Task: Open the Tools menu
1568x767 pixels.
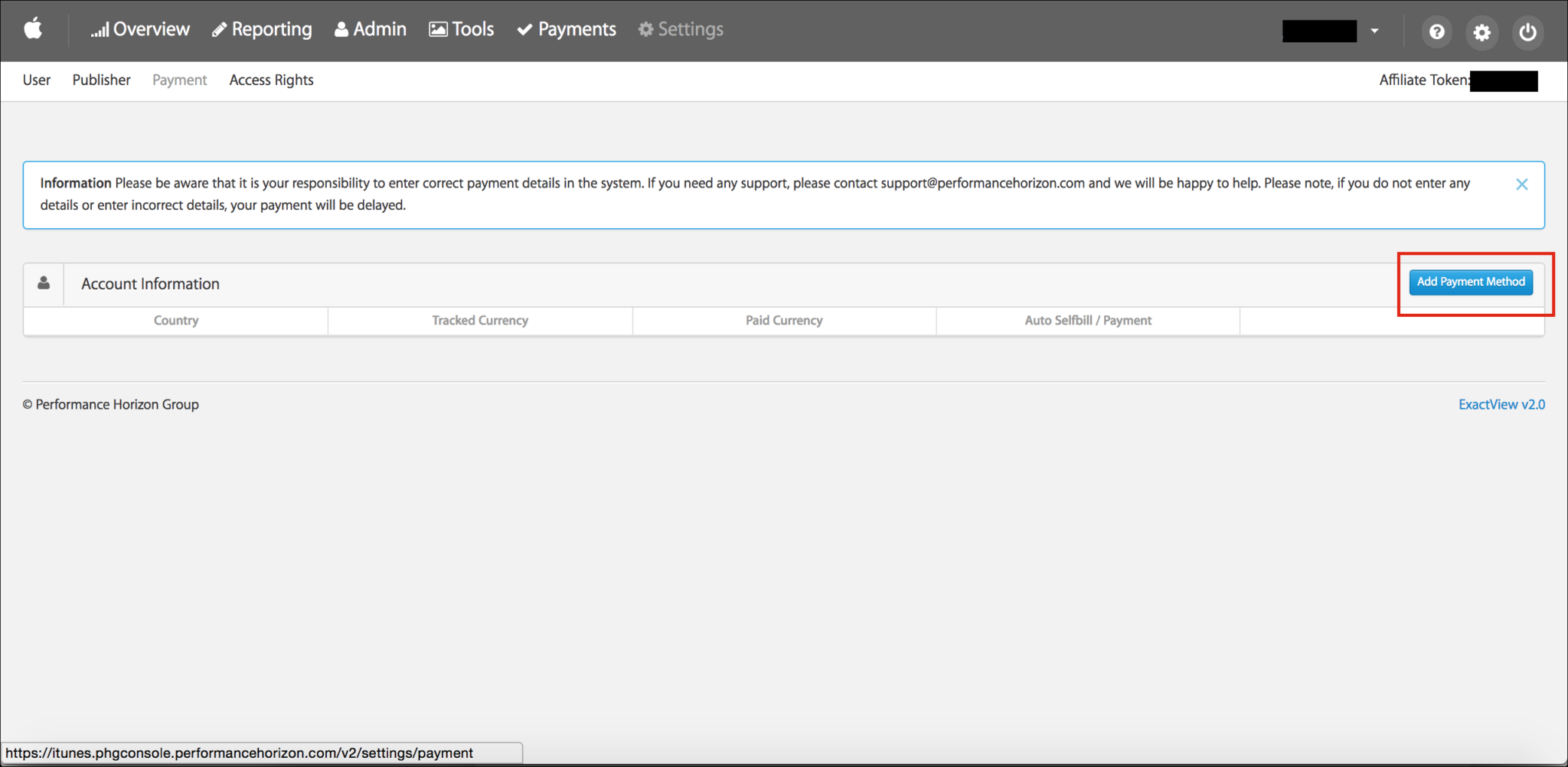Action: coord(461,29)
